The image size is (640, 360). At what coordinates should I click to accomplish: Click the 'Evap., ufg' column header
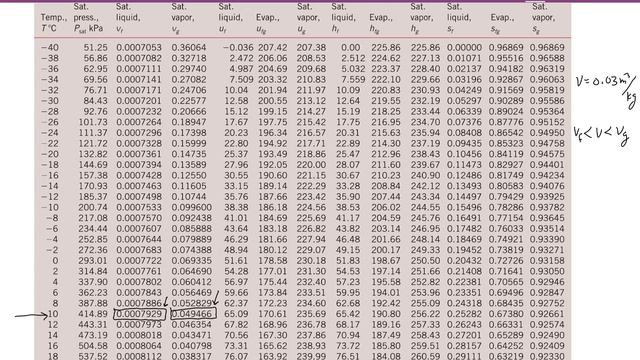tap(267, 23)
